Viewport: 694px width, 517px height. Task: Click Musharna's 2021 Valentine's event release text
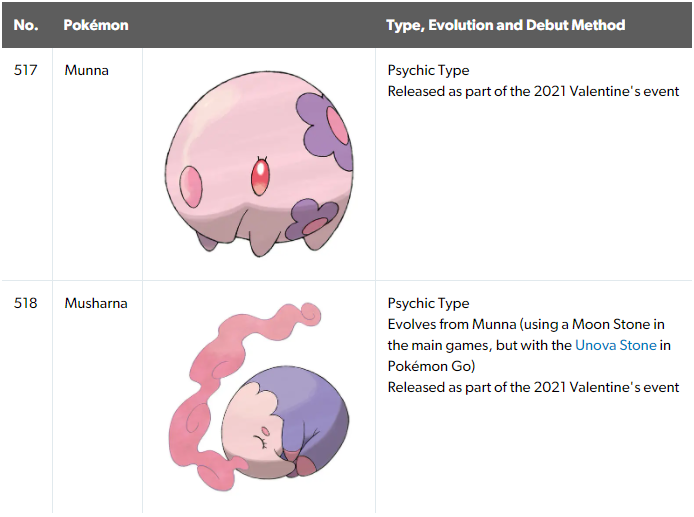pos(533,387)
